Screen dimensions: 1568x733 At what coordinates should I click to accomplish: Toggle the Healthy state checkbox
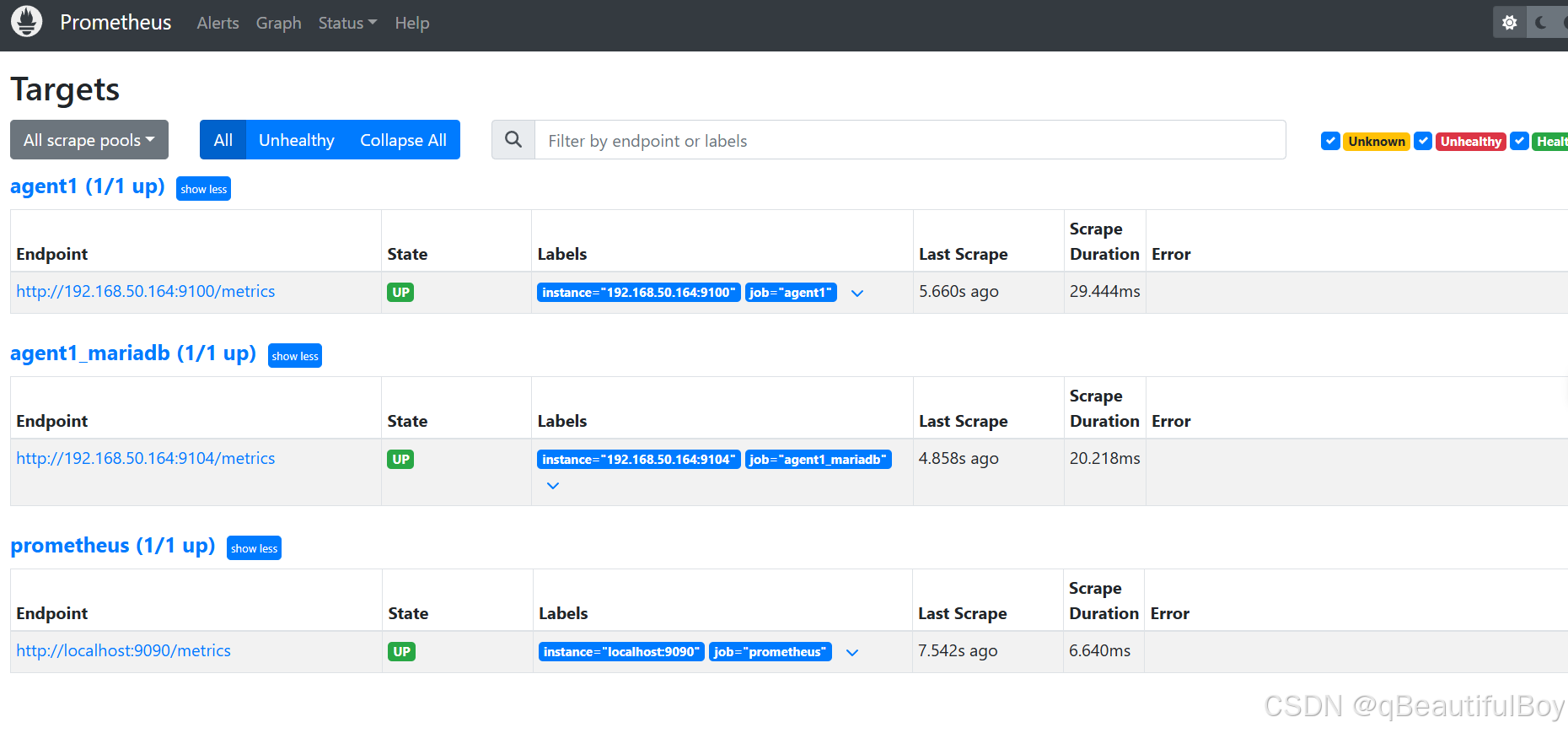[x=1519, y=141]
